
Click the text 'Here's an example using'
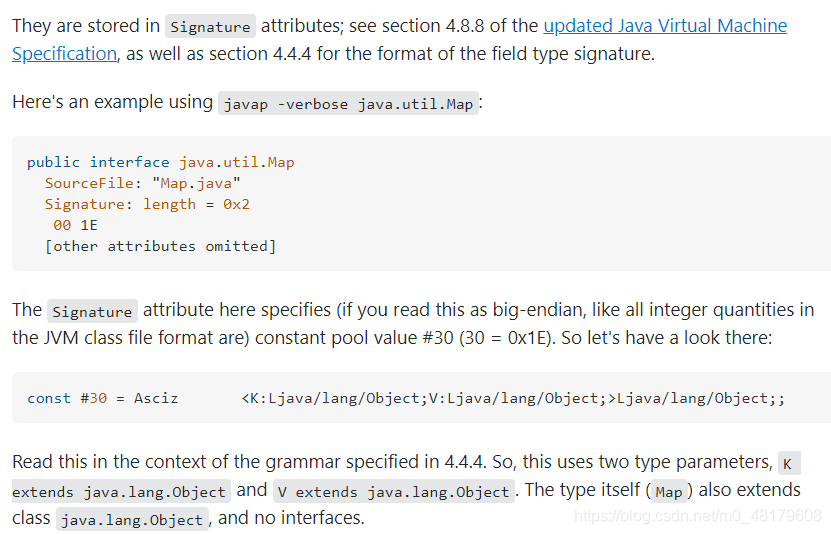click(112, 102)
